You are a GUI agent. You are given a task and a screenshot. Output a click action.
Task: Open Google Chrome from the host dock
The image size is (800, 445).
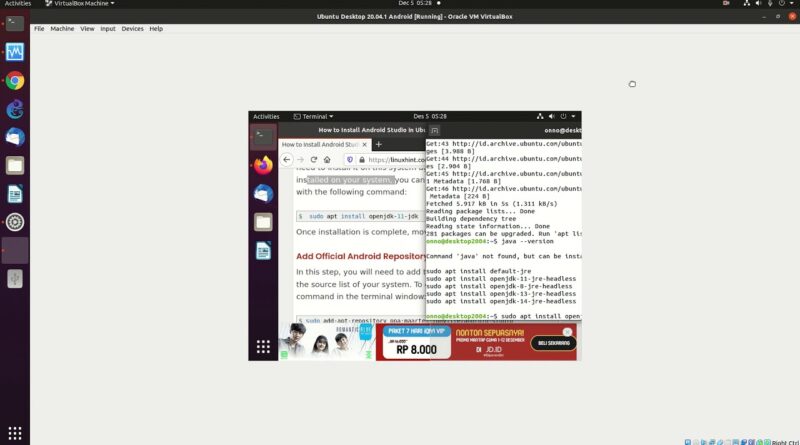(15, 81)
